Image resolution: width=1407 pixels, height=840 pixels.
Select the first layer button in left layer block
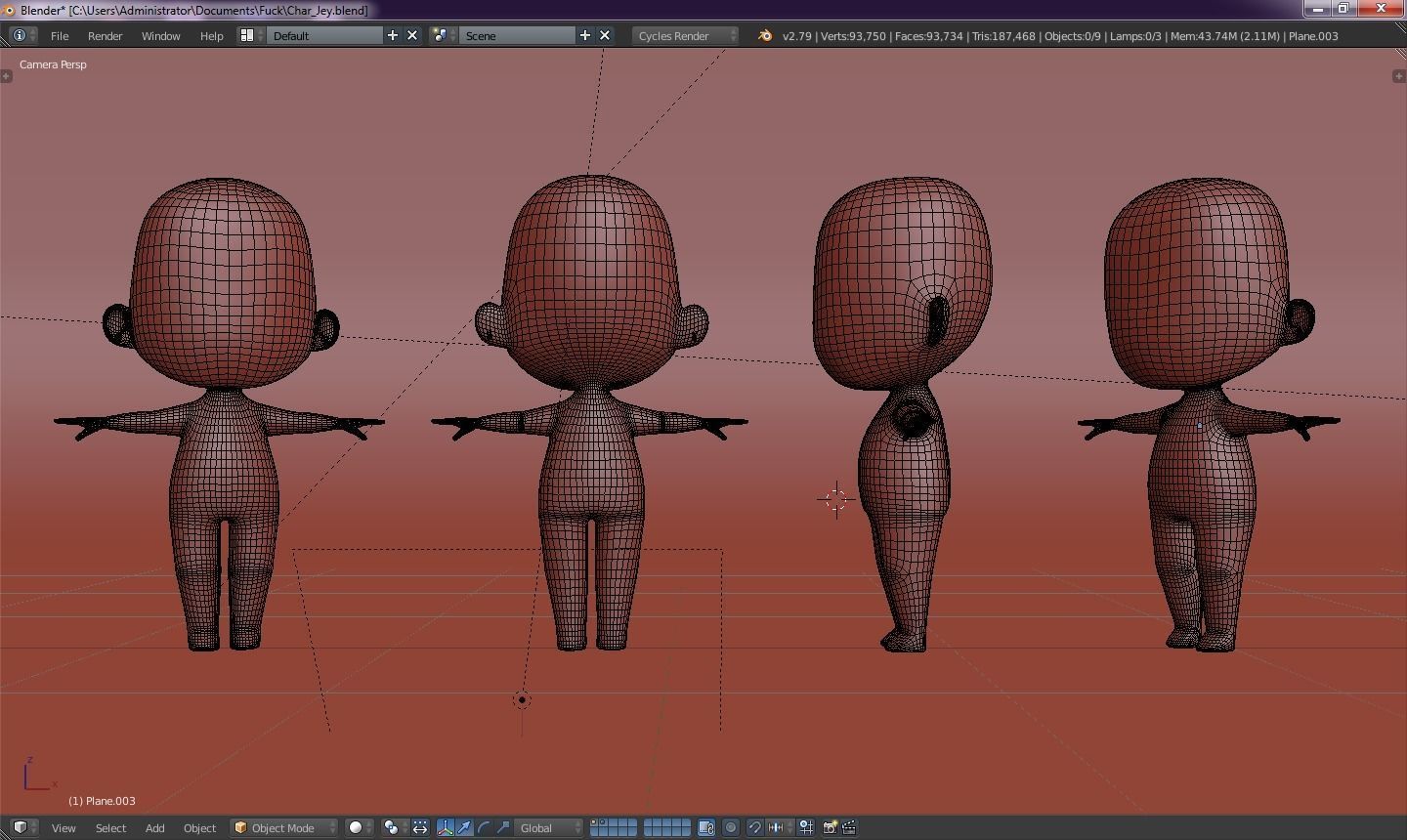(x=594, y=822)
